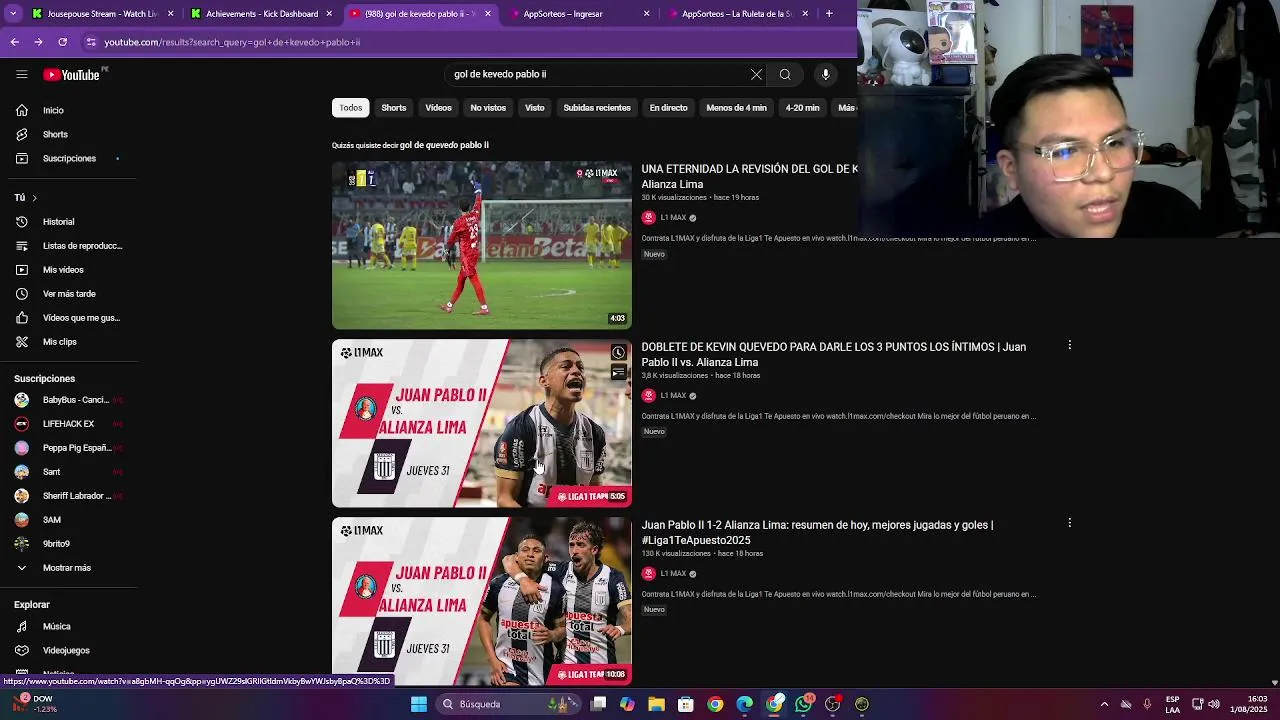Open the DOBLETE DE KEVIN QUEVEDO title link

tap(833, 355)
